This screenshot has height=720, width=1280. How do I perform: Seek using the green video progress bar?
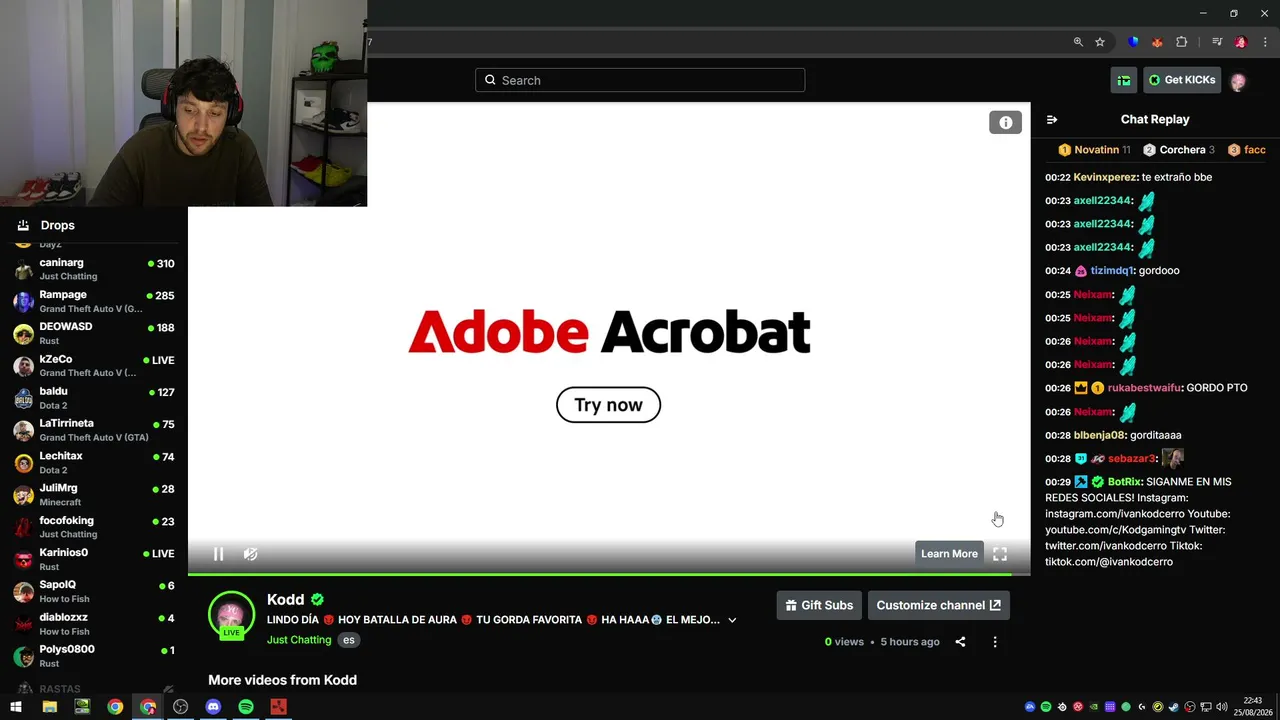coord(608,574)
